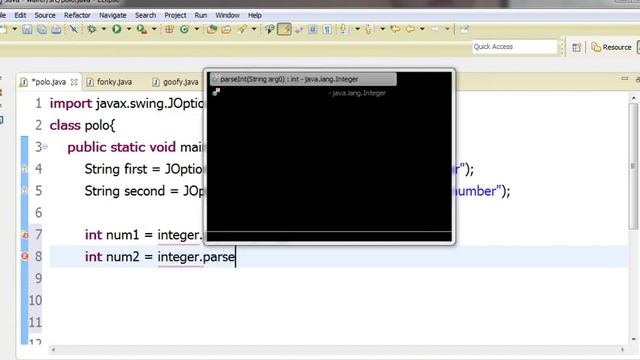Open the Window menu
The height and width of the screenshot is (360, 640).
[227, 15]
